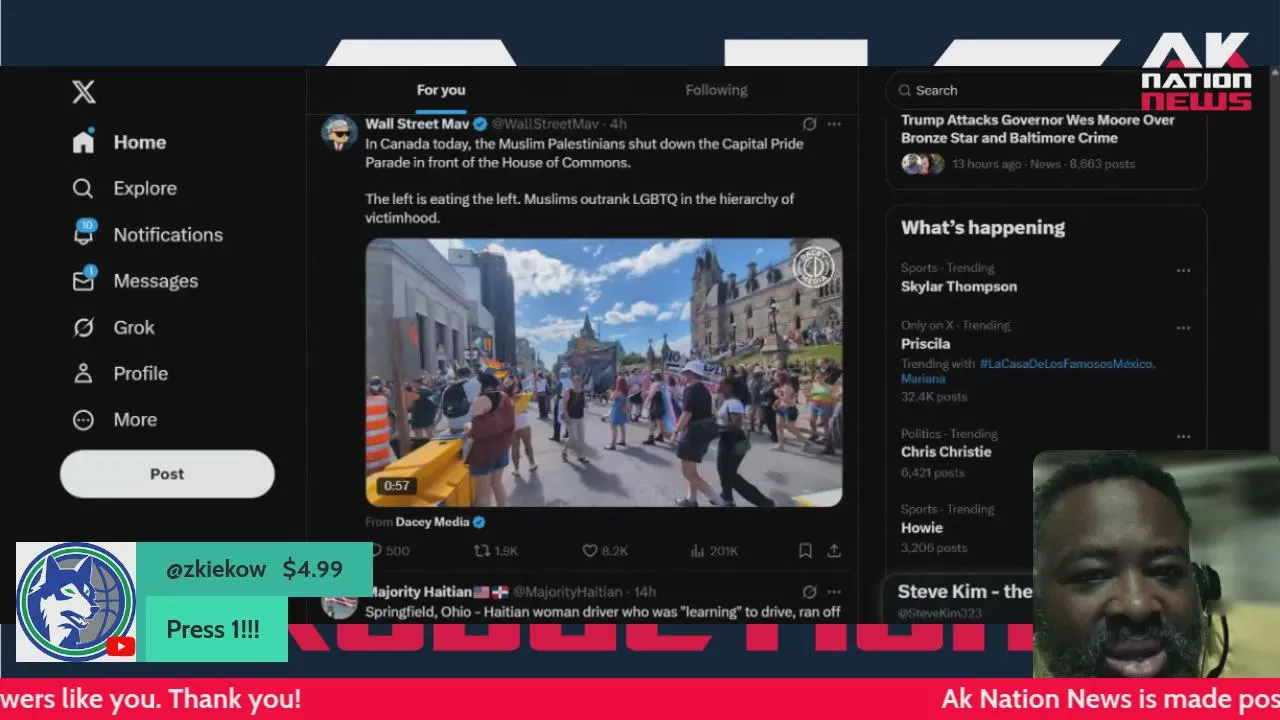This screenshot has height=720, width=1280.
Task: Open the Howie trending topic
Action: coord(922,528)
